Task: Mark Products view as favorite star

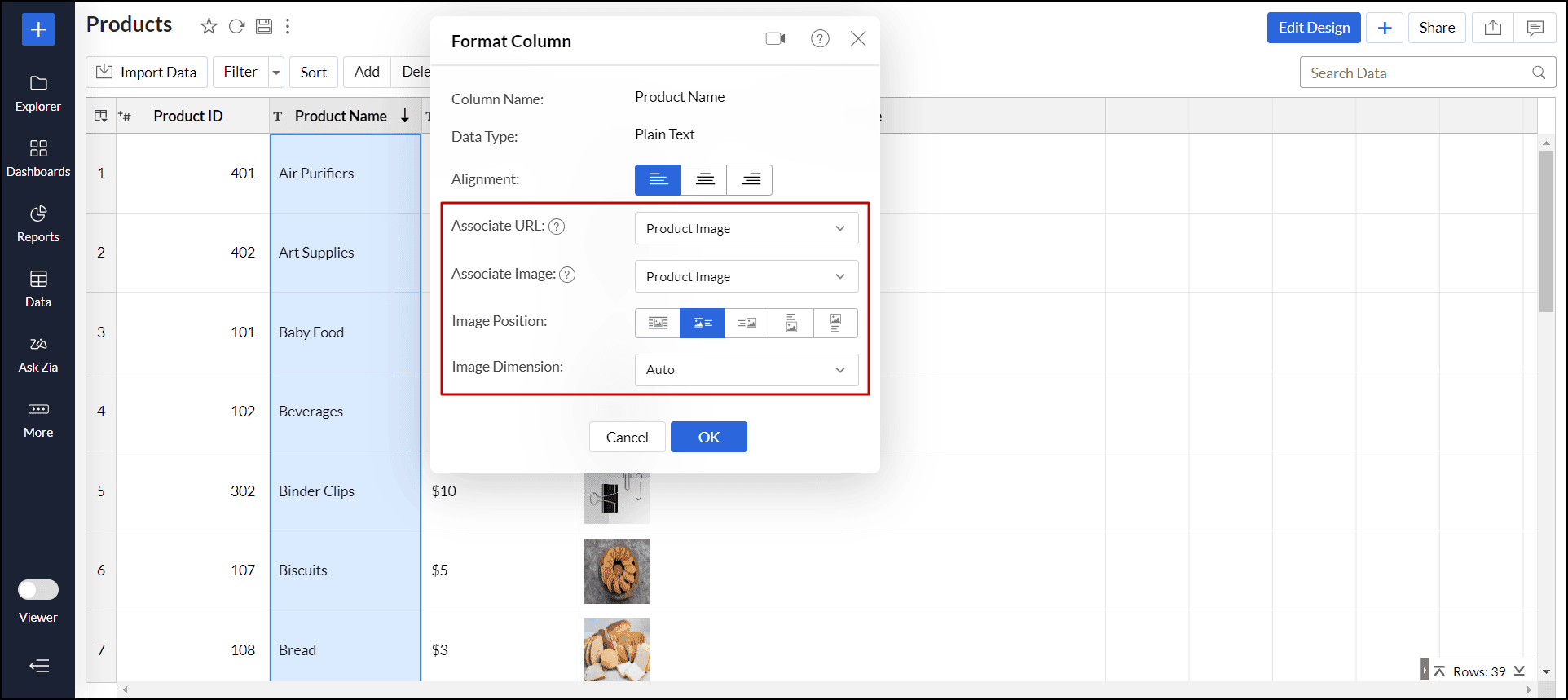Action: pos(209,27)
